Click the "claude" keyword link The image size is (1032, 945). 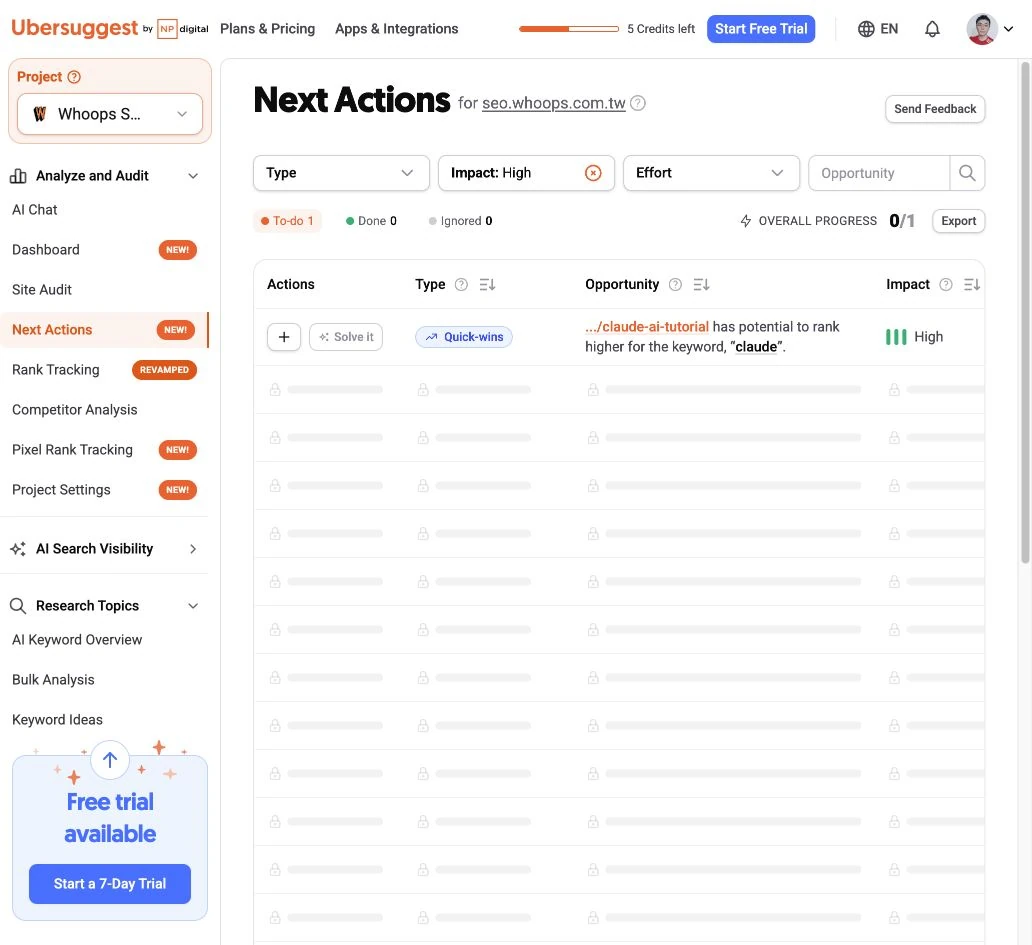point(756,347)
